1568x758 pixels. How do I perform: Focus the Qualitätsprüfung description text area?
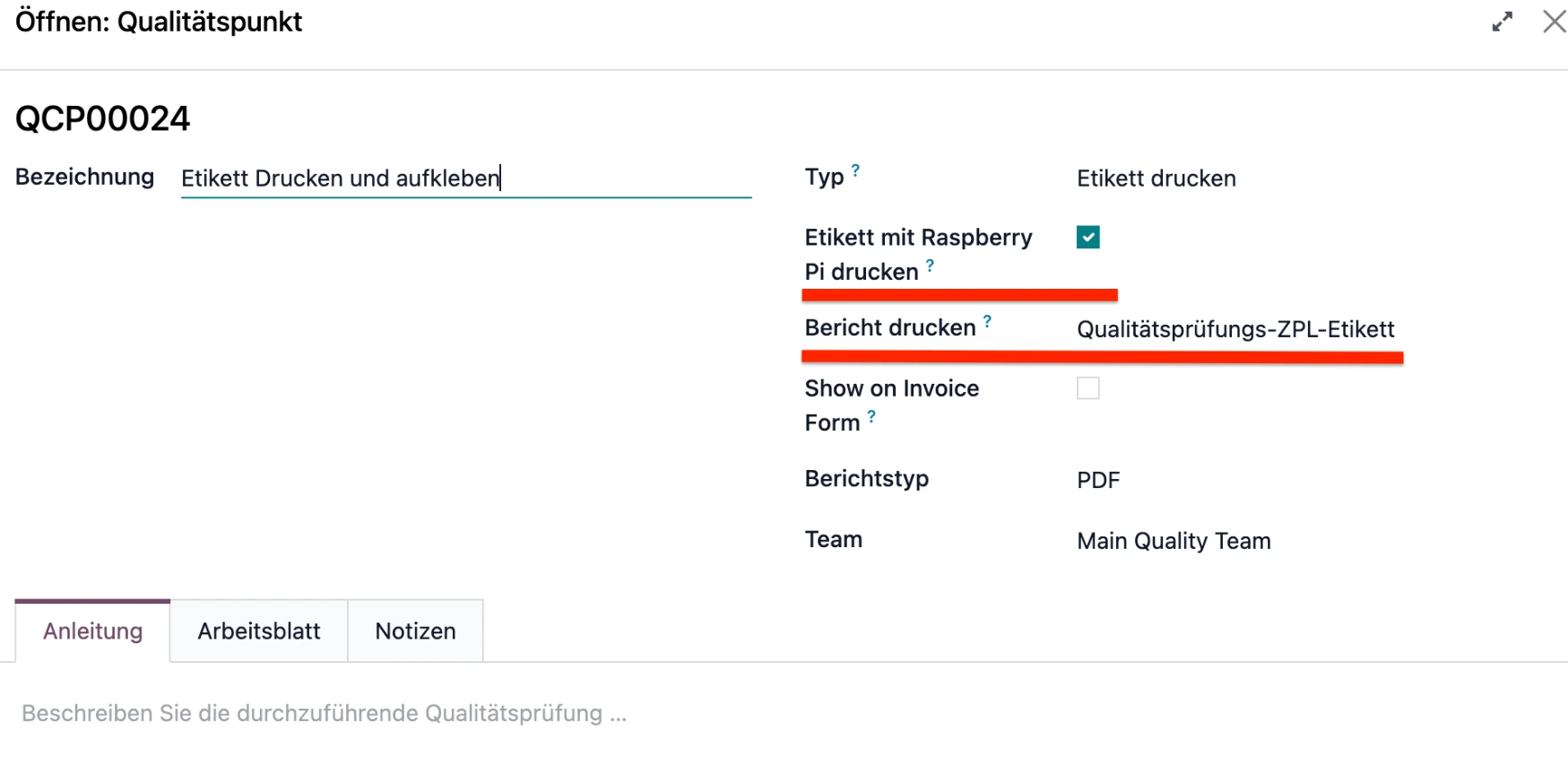(325, 713)
